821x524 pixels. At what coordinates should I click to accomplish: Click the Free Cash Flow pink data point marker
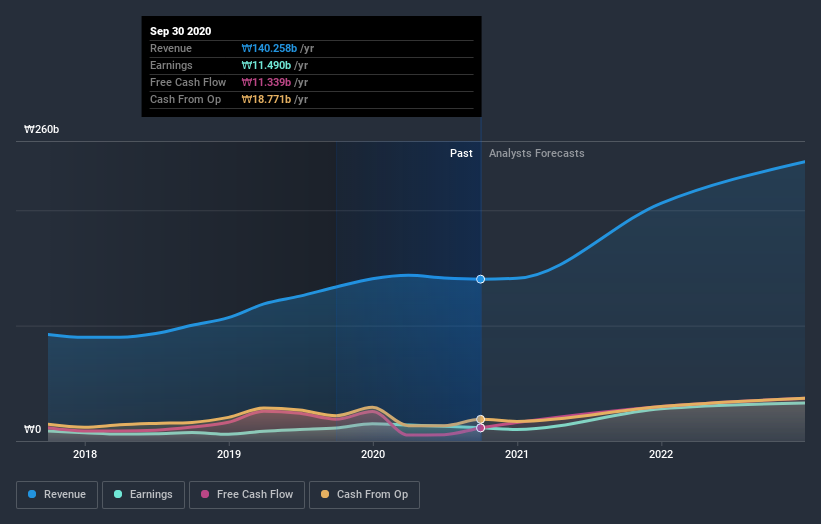(481, 428)
